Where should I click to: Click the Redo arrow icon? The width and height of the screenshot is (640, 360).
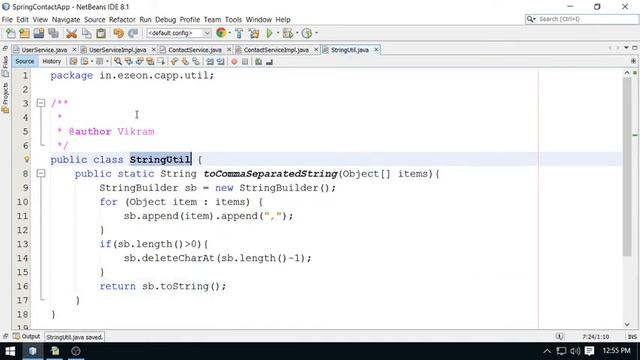click(133, 33)
